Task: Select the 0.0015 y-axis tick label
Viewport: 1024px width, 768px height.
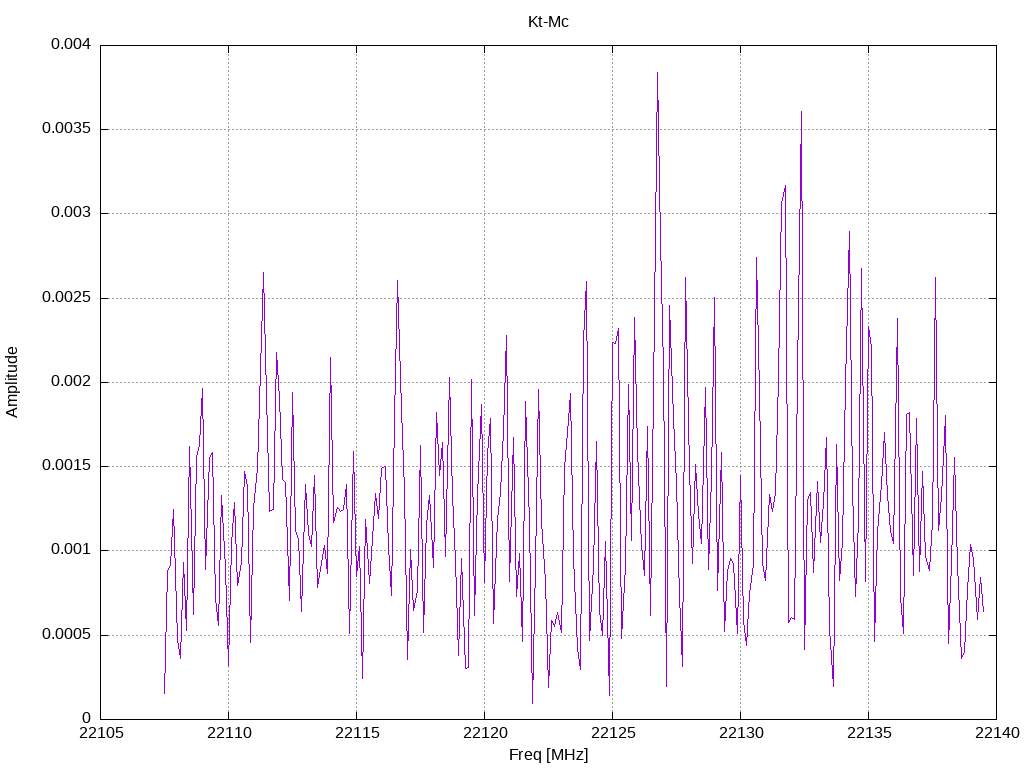Action: [66, 466]
